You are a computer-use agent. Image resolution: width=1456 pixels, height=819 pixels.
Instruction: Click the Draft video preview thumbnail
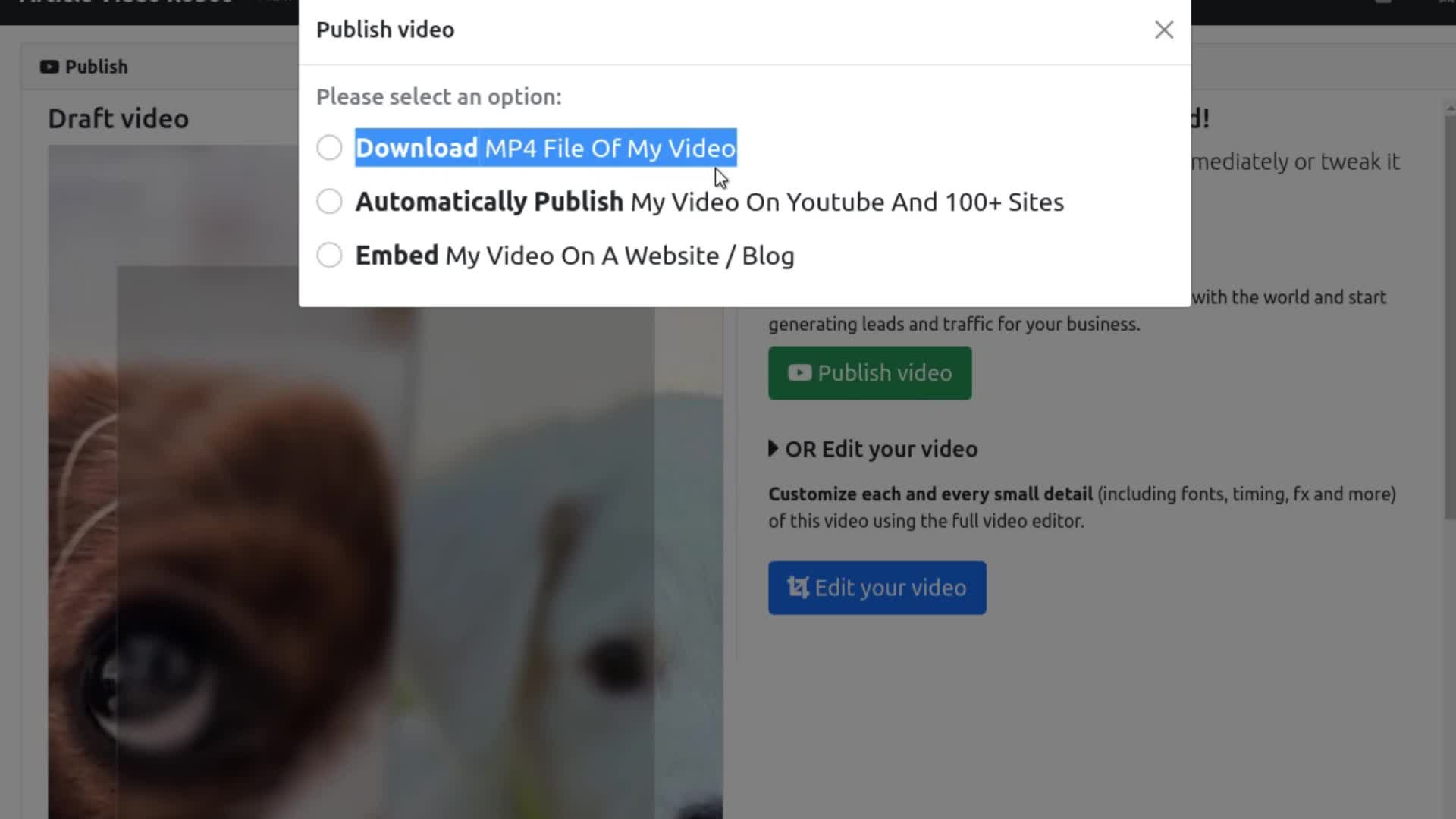coord(385,482)
